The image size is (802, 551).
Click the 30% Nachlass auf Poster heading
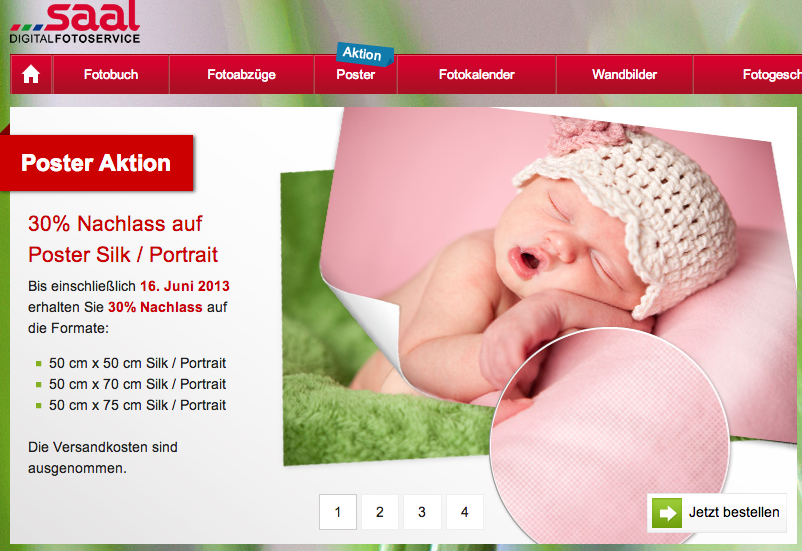(123, 239)
